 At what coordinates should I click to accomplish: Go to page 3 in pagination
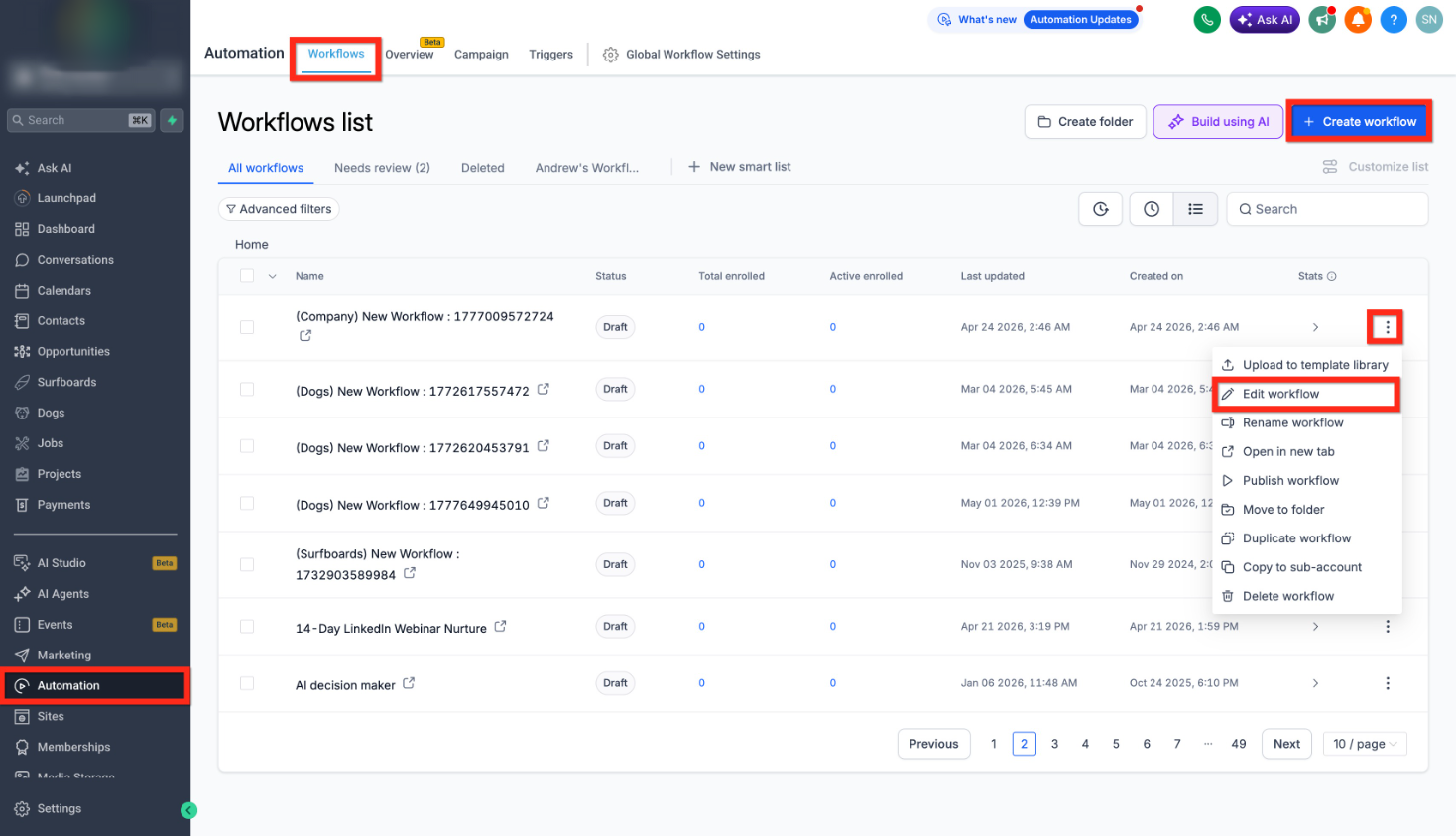tap(1054, 744)
